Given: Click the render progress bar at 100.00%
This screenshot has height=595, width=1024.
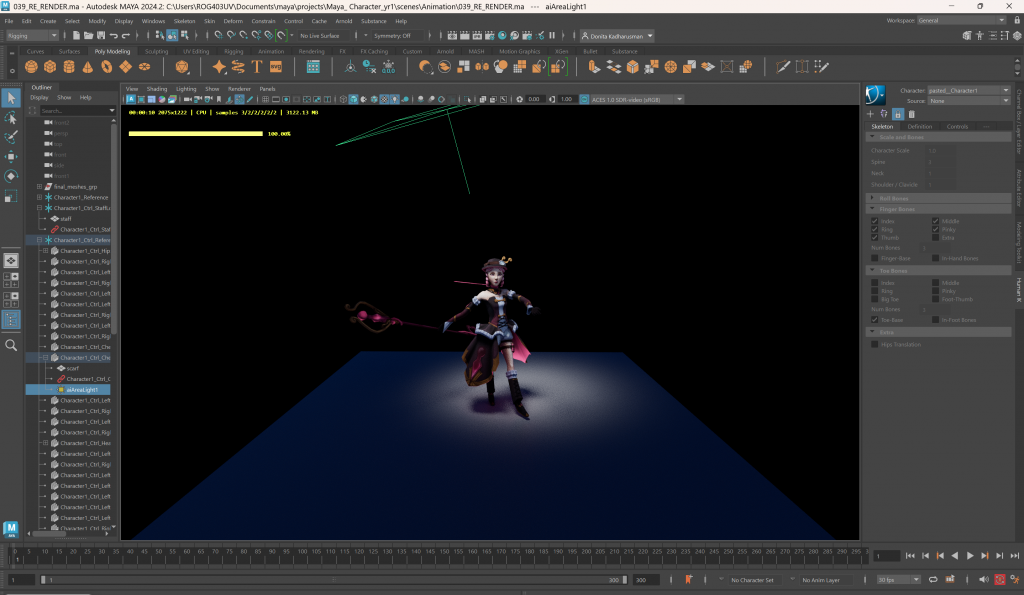Looking at the screenshot, I should [x=196, y=134].
